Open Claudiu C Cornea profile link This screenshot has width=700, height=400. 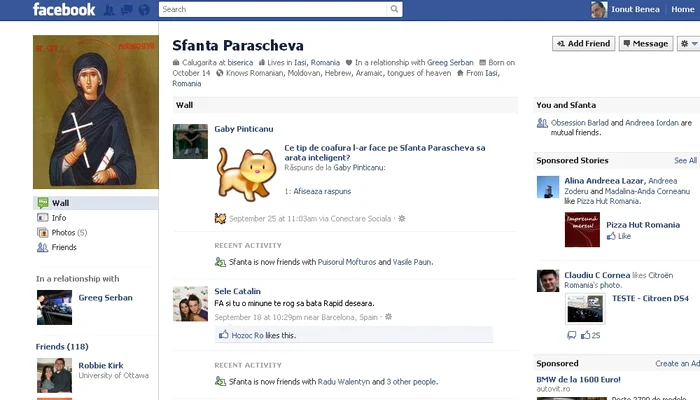pyautogui.click(x=597, y=275)
